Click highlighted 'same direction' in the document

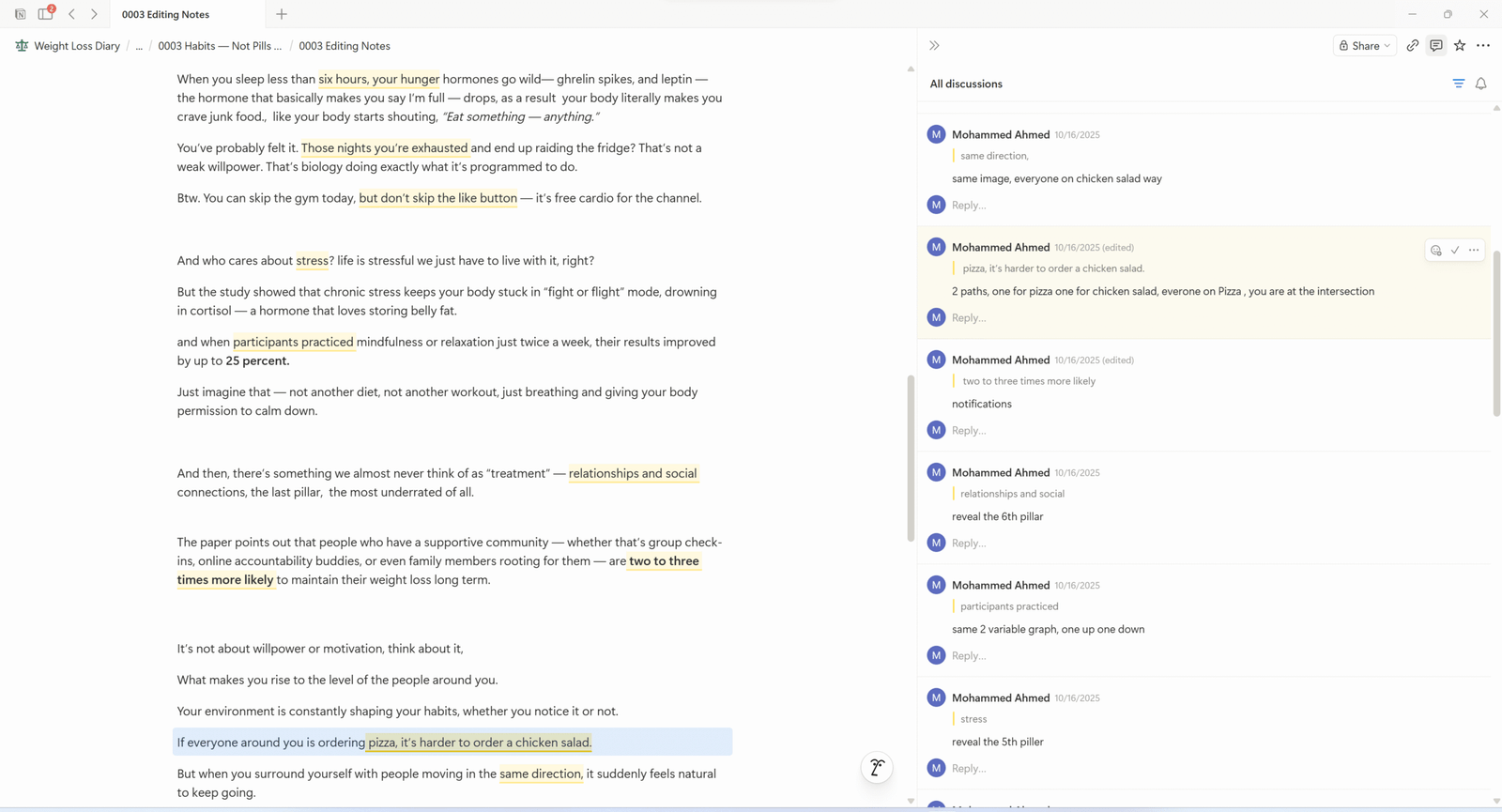point(540,774)
